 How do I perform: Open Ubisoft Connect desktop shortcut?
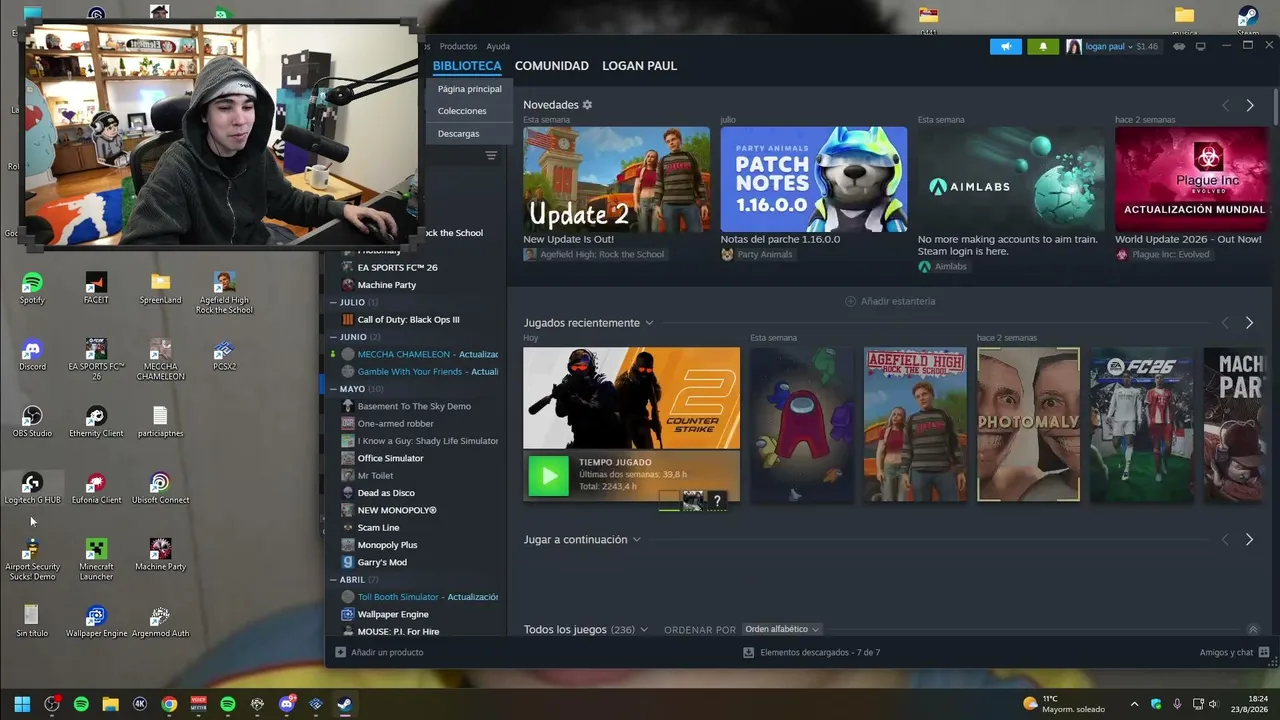click(160, 489)
